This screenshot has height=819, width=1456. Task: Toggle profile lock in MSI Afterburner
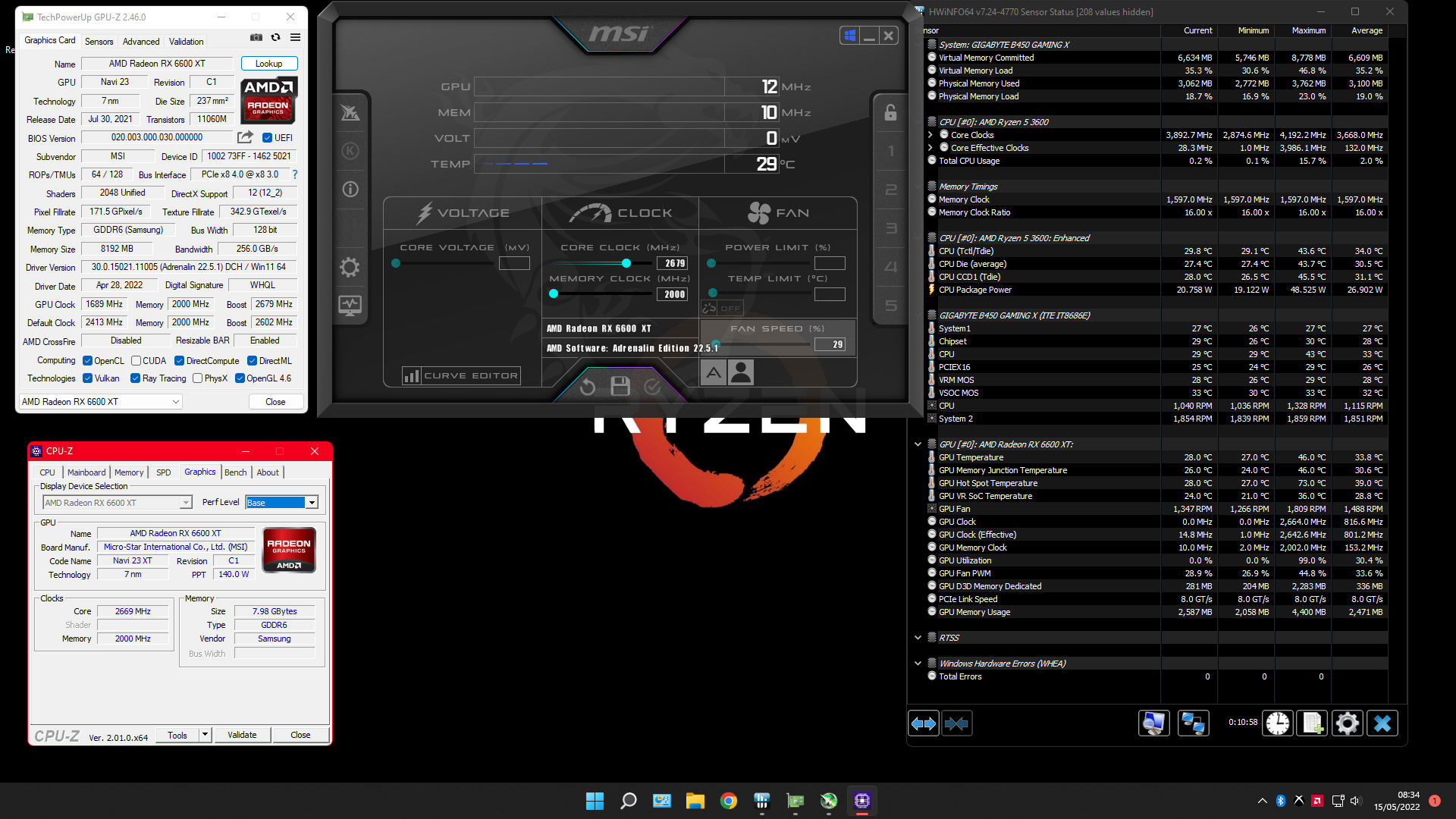[x=890, y=113]
